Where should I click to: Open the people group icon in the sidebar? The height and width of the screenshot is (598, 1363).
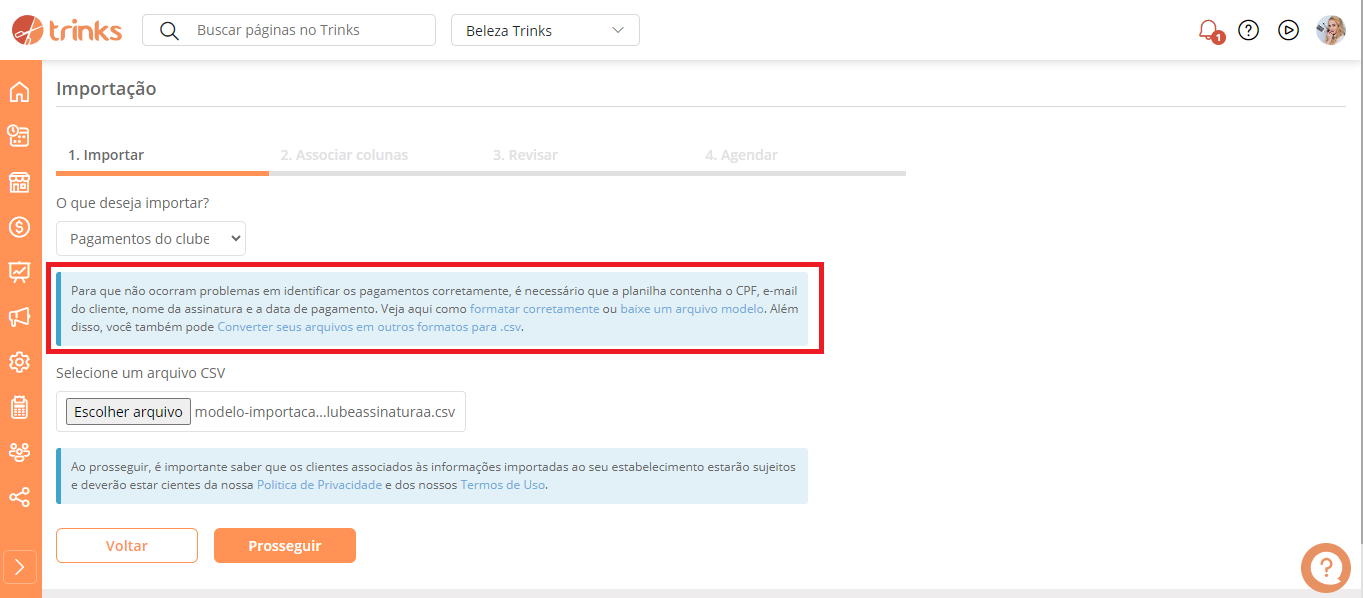tap(19, 452)
